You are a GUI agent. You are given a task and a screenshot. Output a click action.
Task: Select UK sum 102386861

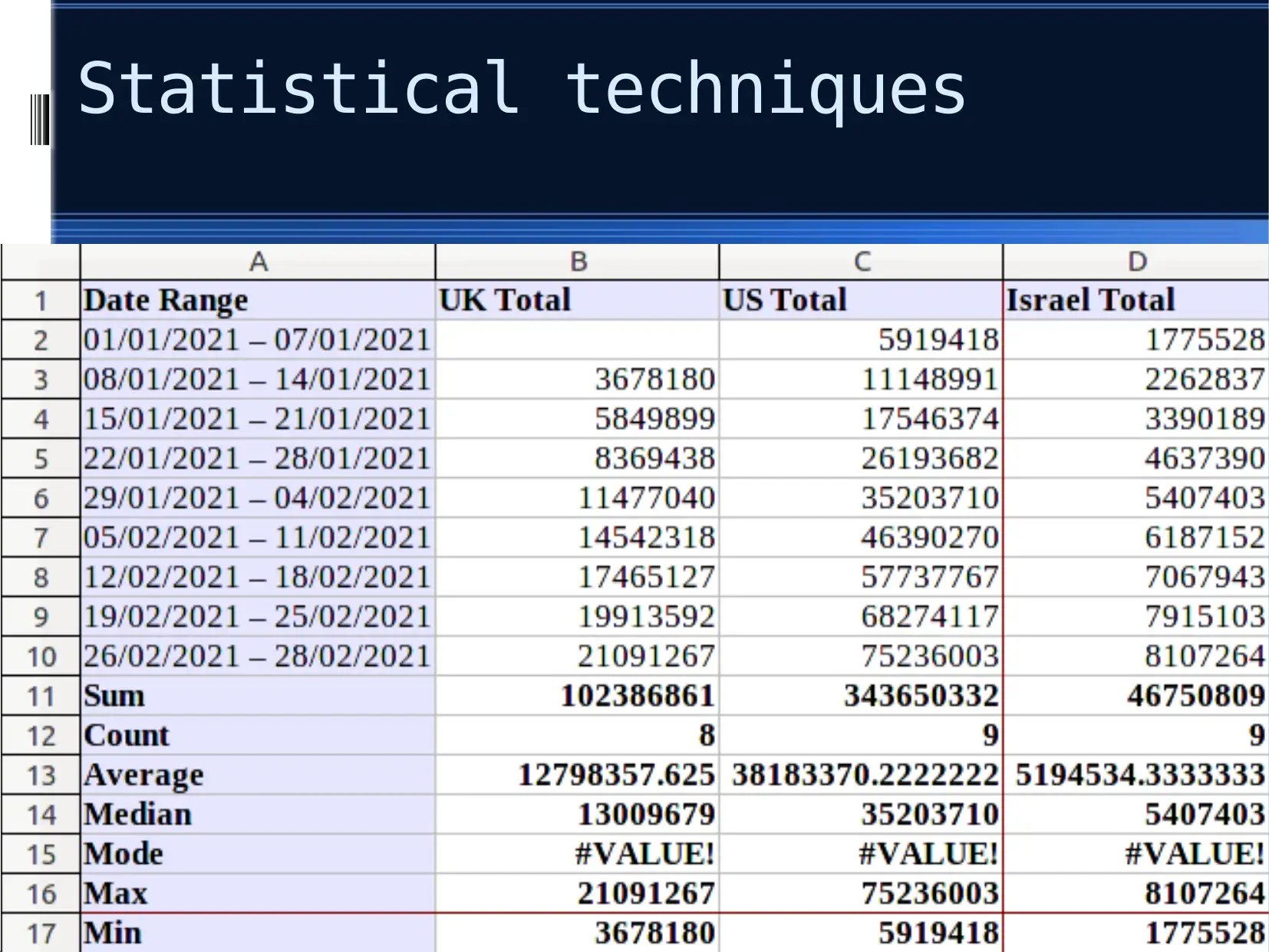coord(577,697)
